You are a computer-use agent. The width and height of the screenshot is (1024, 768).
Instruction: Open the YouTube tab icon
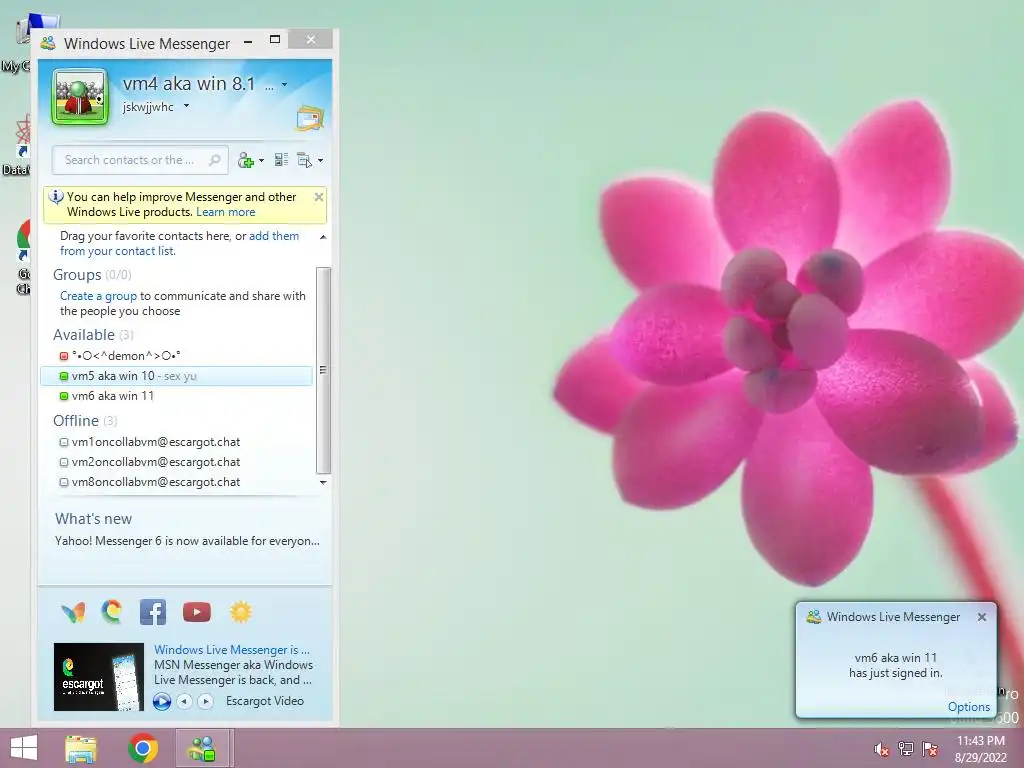tap(197, 612)
